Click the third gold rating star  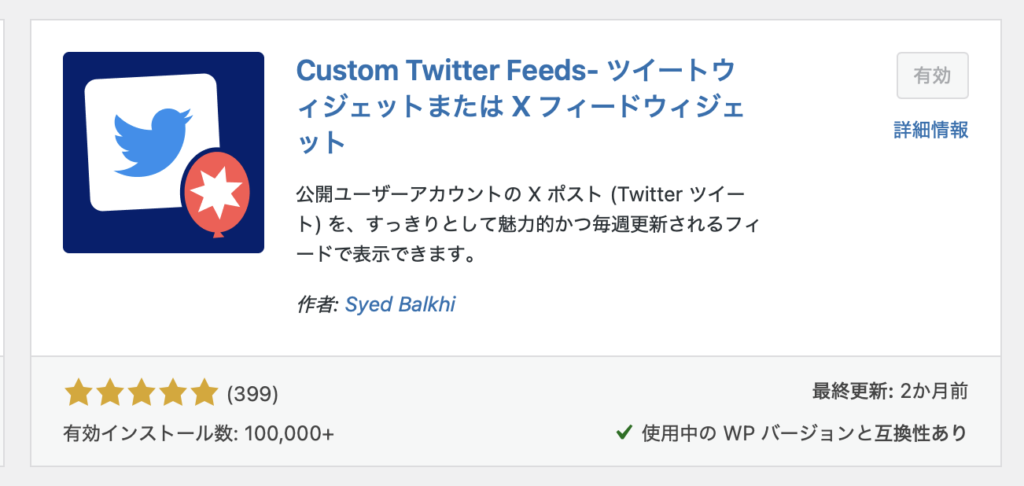(x=140, y=393)
